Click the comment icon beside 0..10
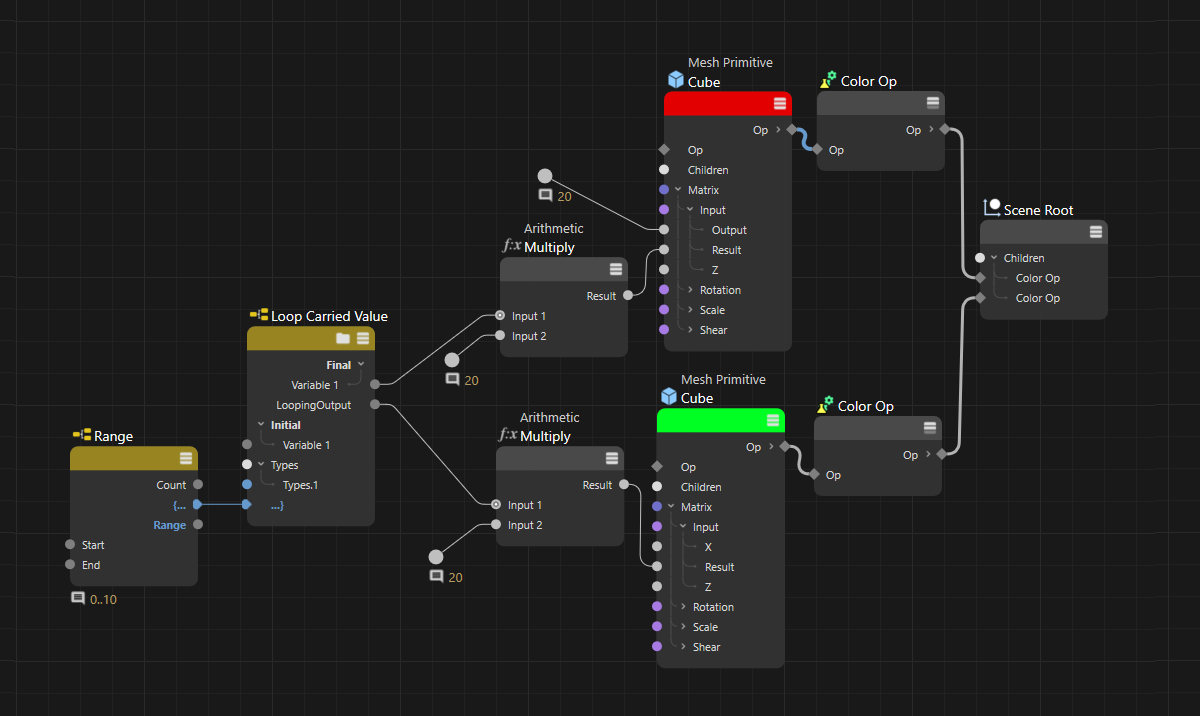The image size is (1200, 716). click(x=78, y=598)
